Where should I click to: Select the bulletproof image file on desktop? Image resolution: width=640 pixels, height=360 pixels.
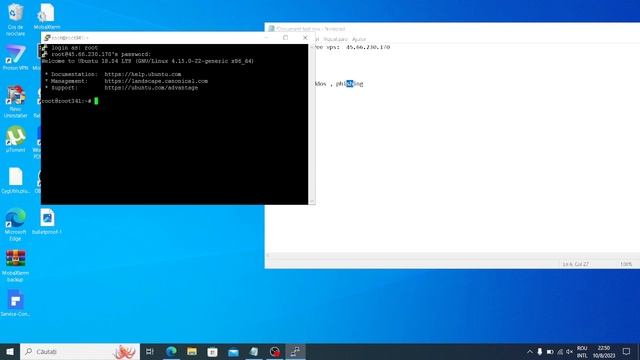pyautogui.click(x=47, y=221)
